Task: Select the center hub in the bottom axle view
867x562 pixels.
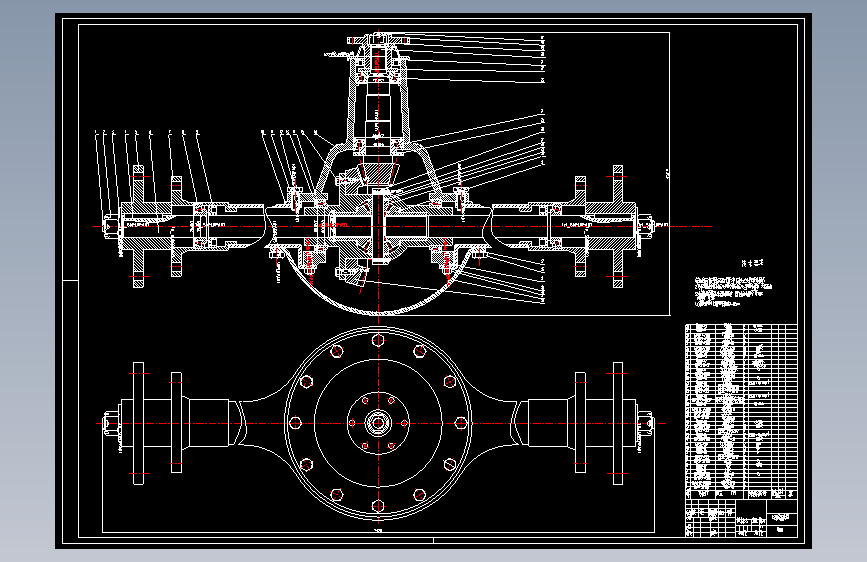Action: (378, 424)
